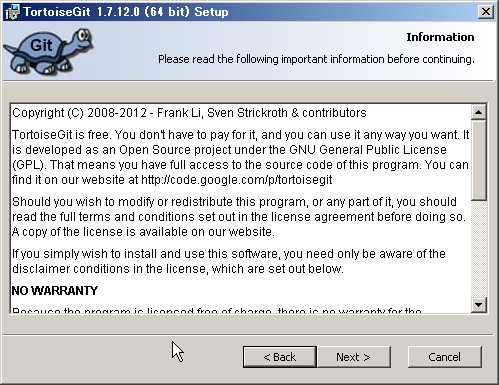Viewport: 499px width, 385px height.
Task: Click the TortoiseGit turtle logo
Action: pyautogui.click(x=49, y=51)
